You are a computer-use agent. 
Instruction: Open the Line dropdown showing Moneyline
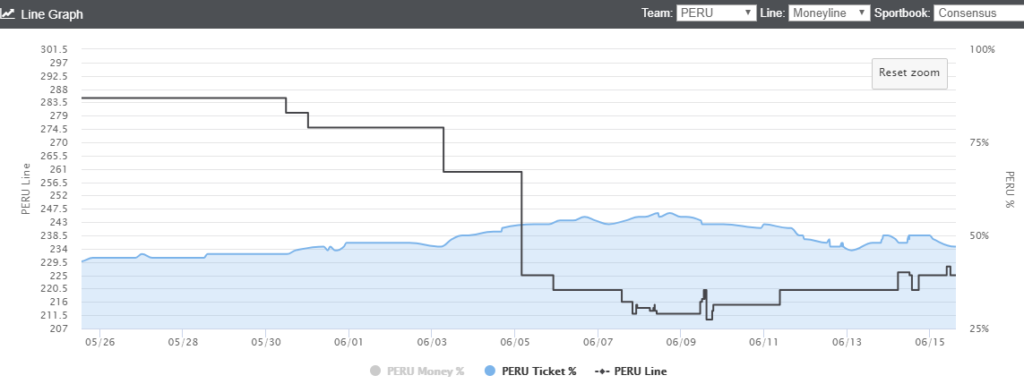(829, 13)
